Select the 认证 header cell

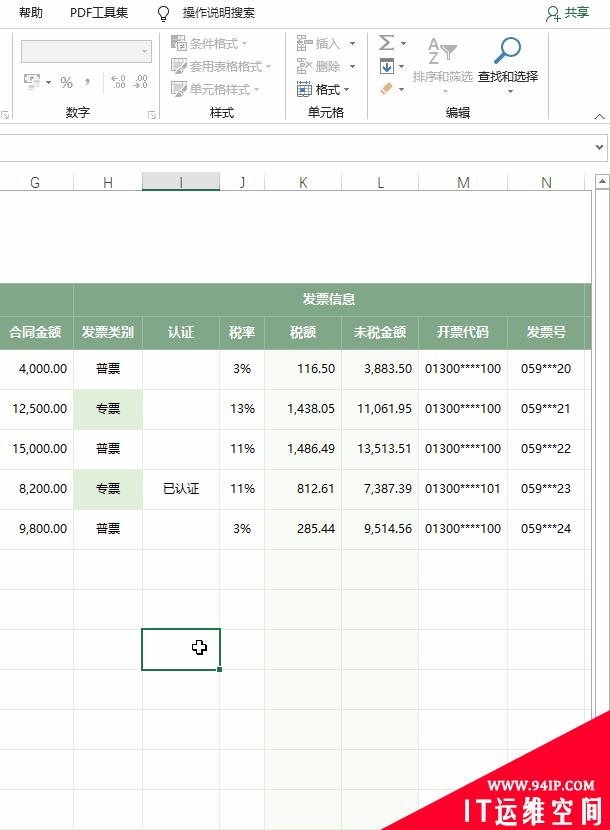tap(181, 332)
